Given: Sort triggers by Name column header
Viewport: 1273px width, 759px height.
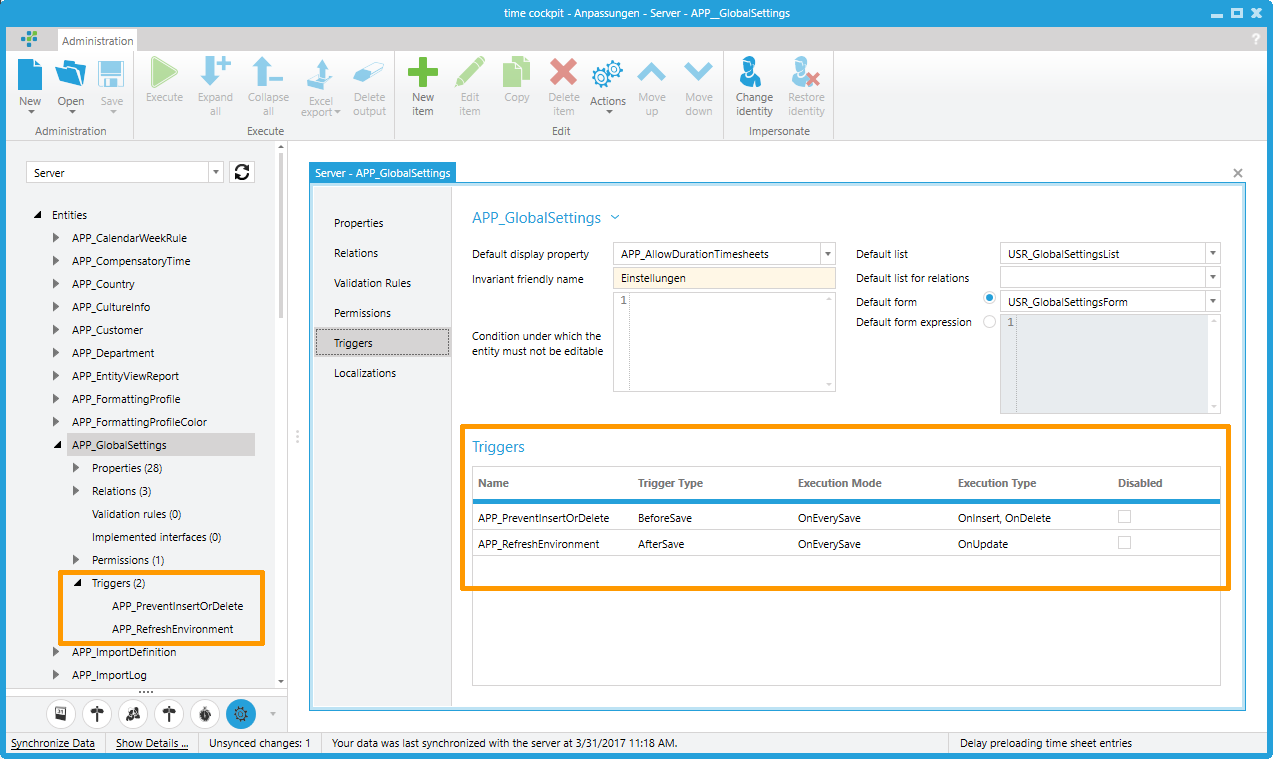Looking at the screenshot, I should 493,483.
